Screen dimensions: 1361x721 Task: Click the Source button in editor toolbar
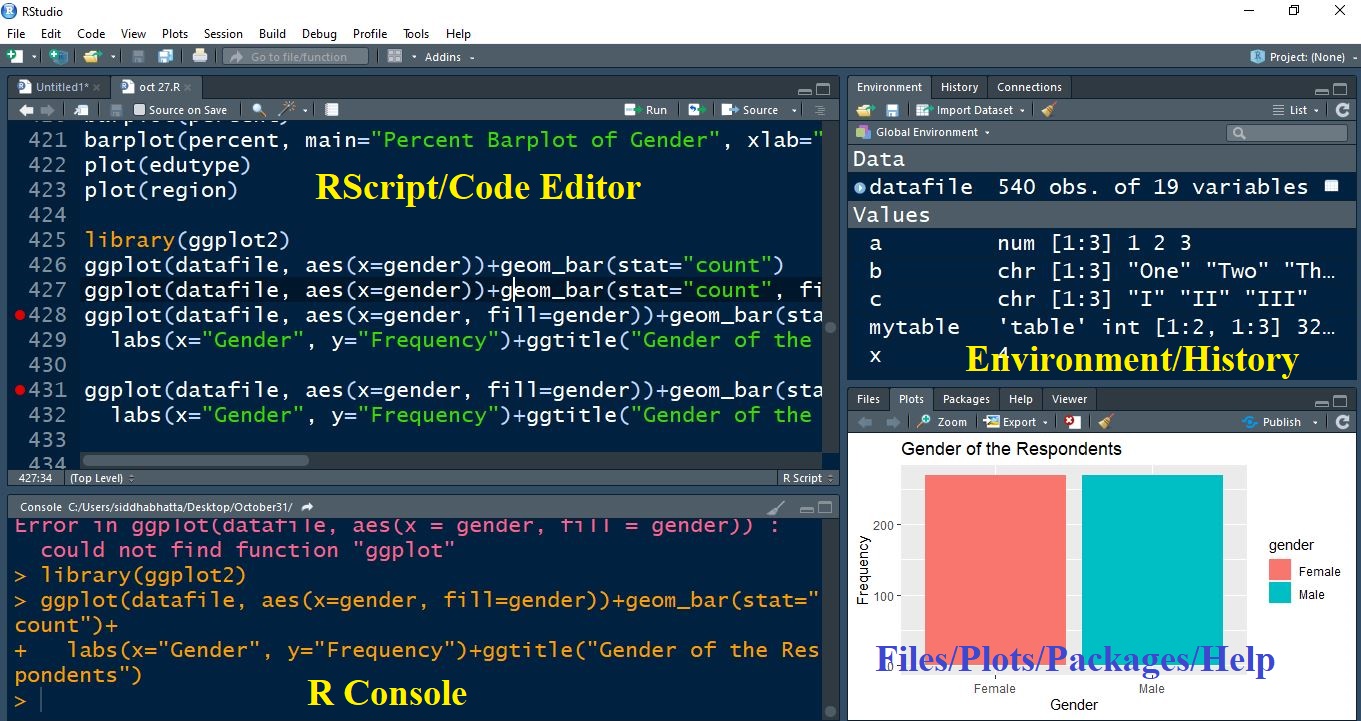point(752,110)
